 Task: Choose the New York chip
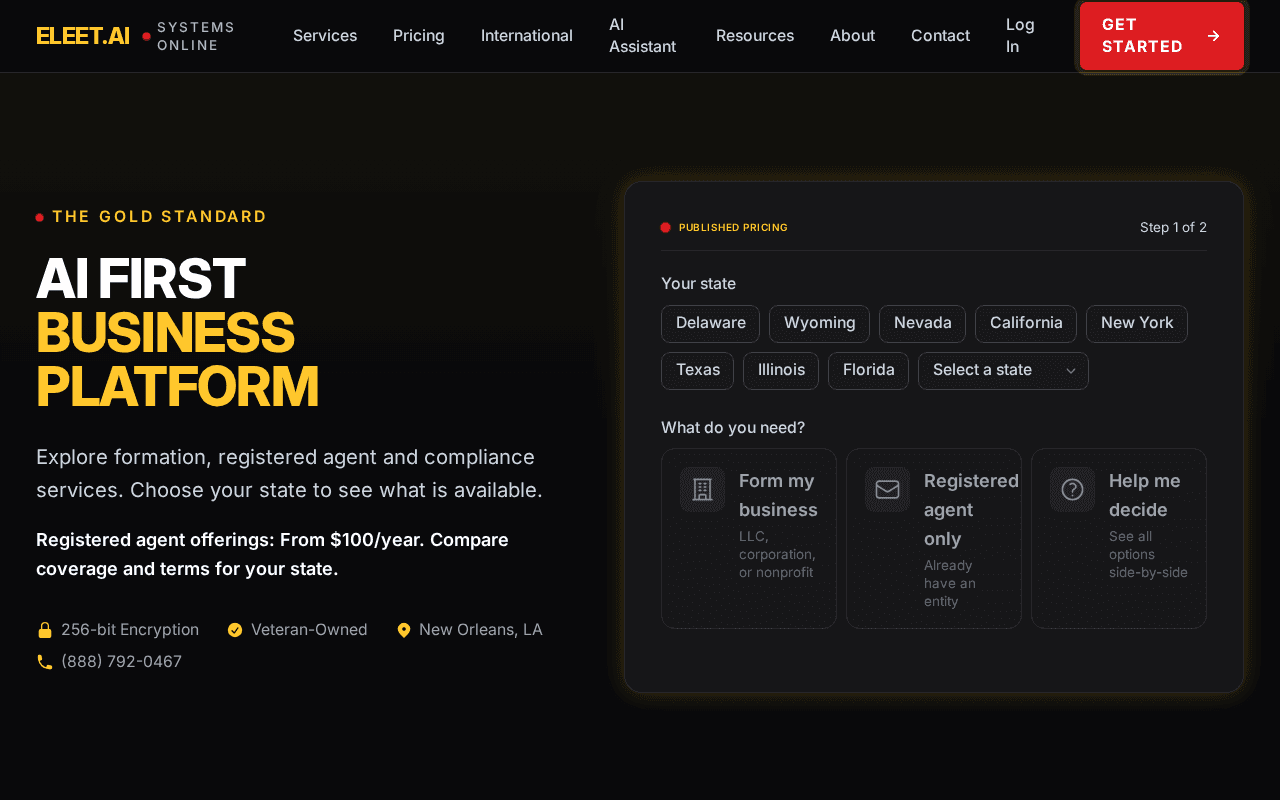coord(1137,324)
